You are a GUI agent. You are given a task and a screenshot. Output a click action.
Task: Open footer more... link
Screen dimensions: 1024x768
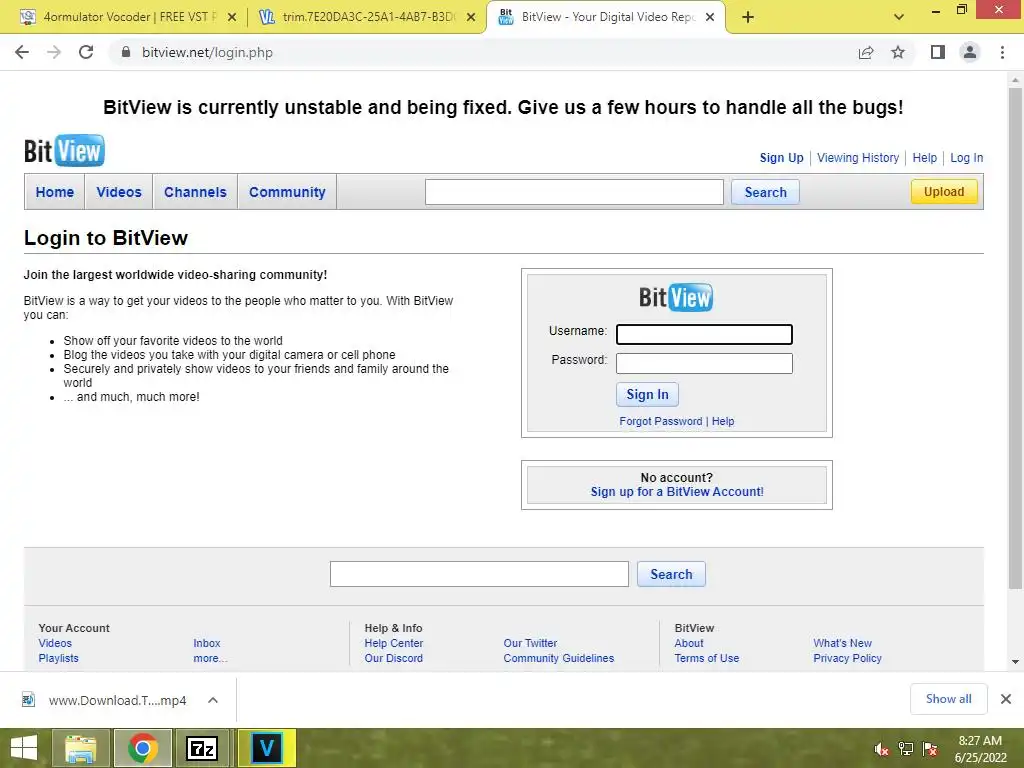pos(210,658)
